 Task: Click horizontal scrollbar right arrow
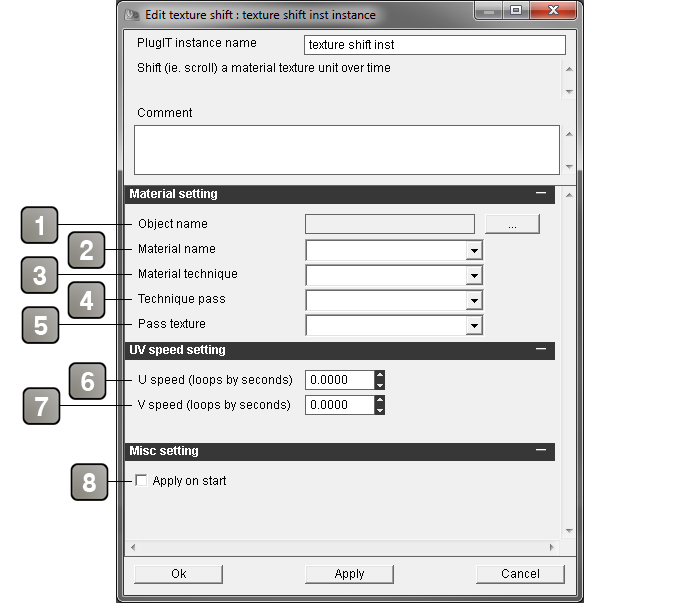point(552,547)
